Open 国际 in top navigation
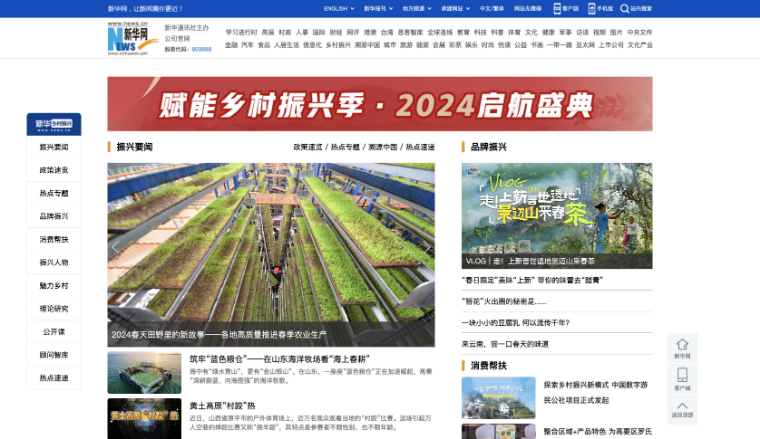This screenshot has height=439, width=760. point(319,32)
